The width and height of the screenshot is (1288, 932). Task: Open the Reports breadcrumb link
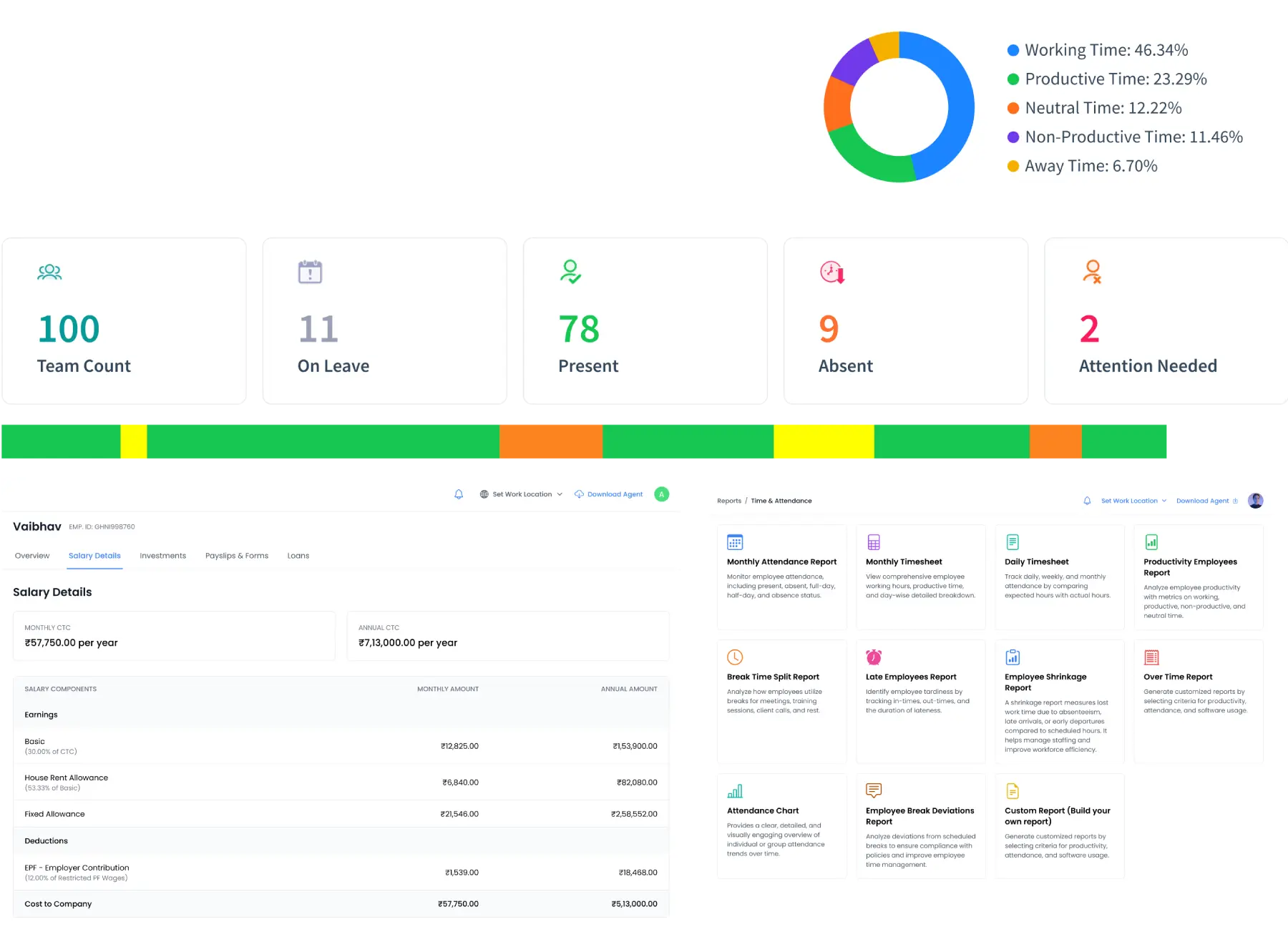pyautogui.click(x=729, y=501)
